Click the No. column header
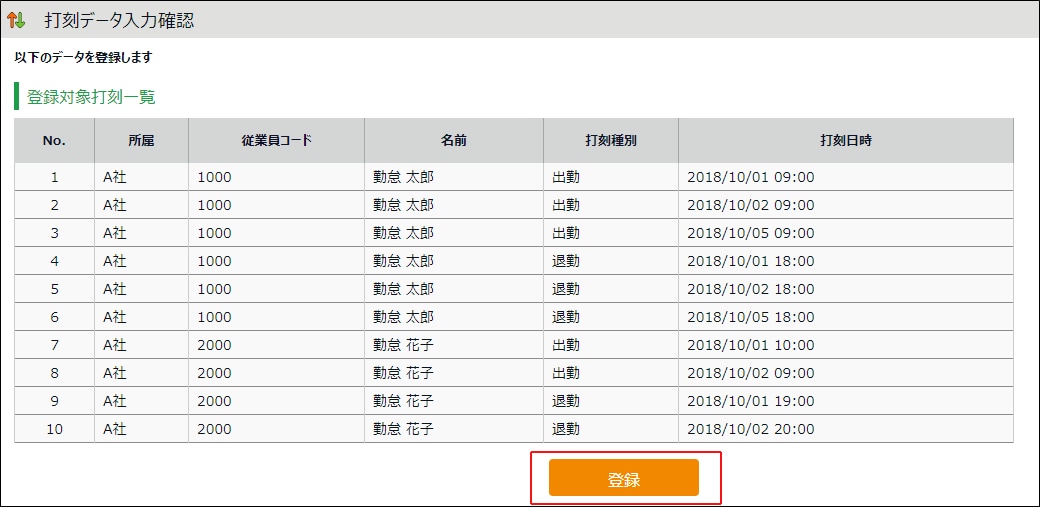1040x507 pixels. click(x=54, y=141)
